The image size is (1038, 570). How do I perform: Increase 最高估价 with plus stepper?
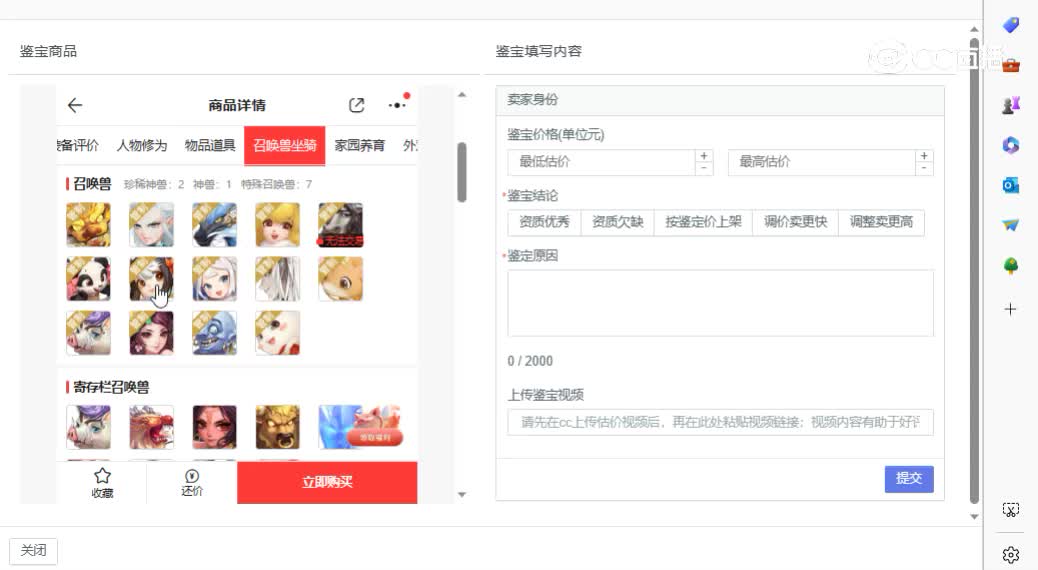(x=924, y=156)
